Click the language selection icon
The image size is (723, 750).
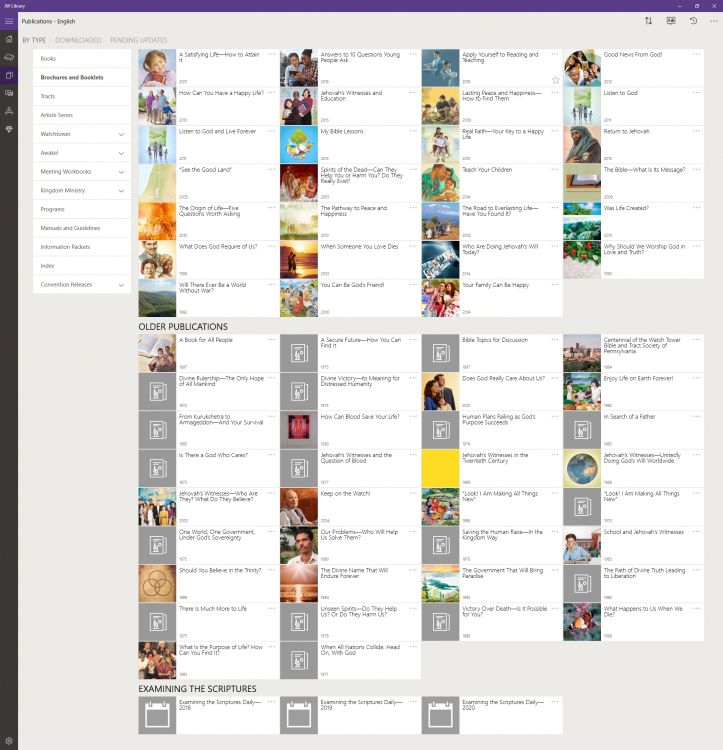[x=671, y=21]
